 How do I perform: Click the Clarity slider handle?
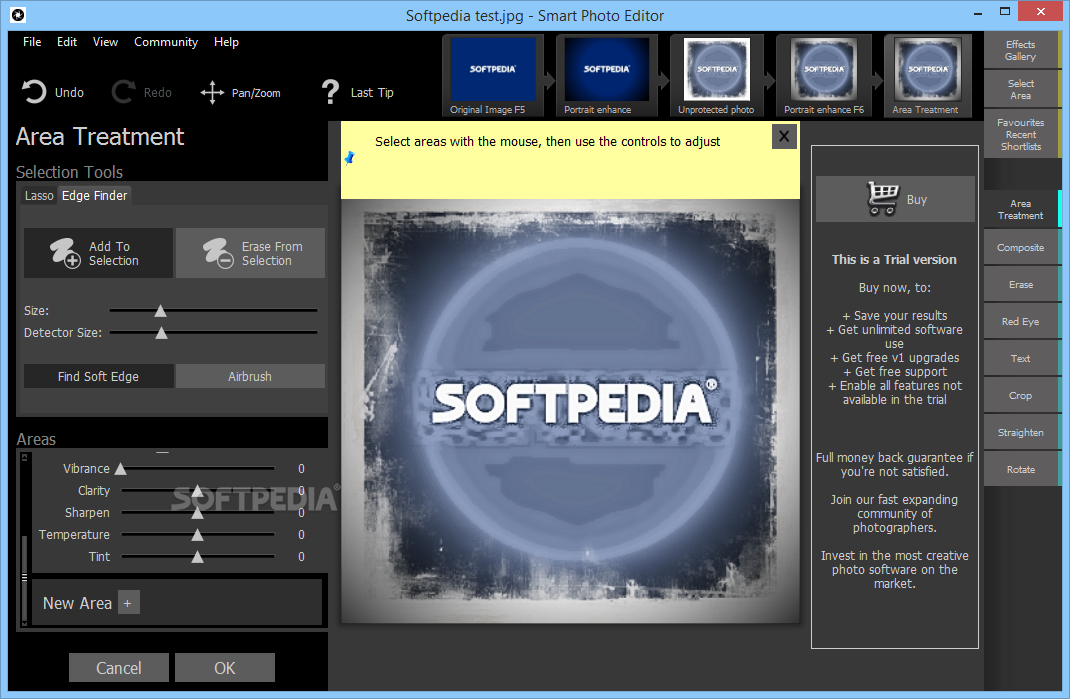pos(197,491)
